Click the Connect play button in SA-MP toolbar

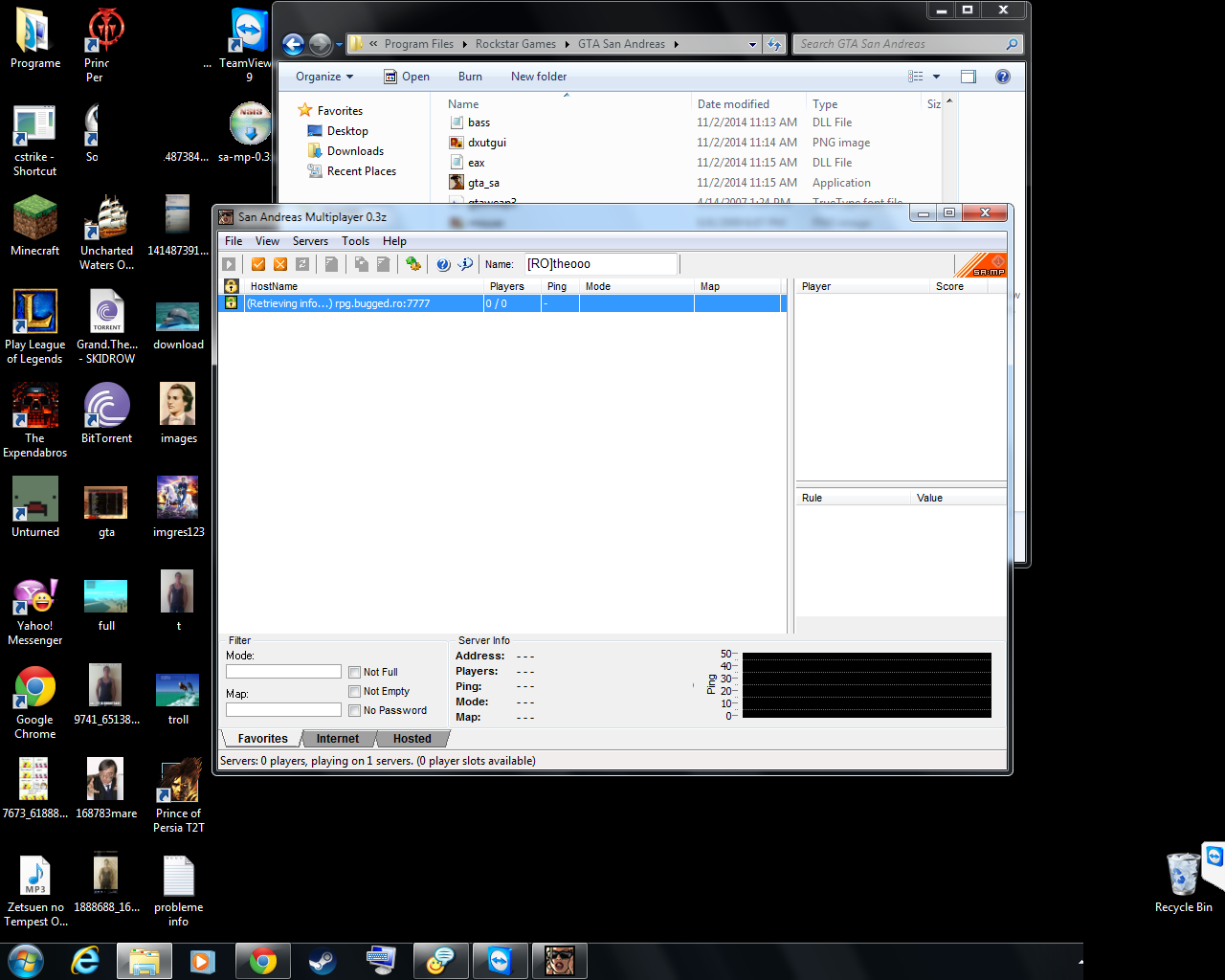(229, 264)
